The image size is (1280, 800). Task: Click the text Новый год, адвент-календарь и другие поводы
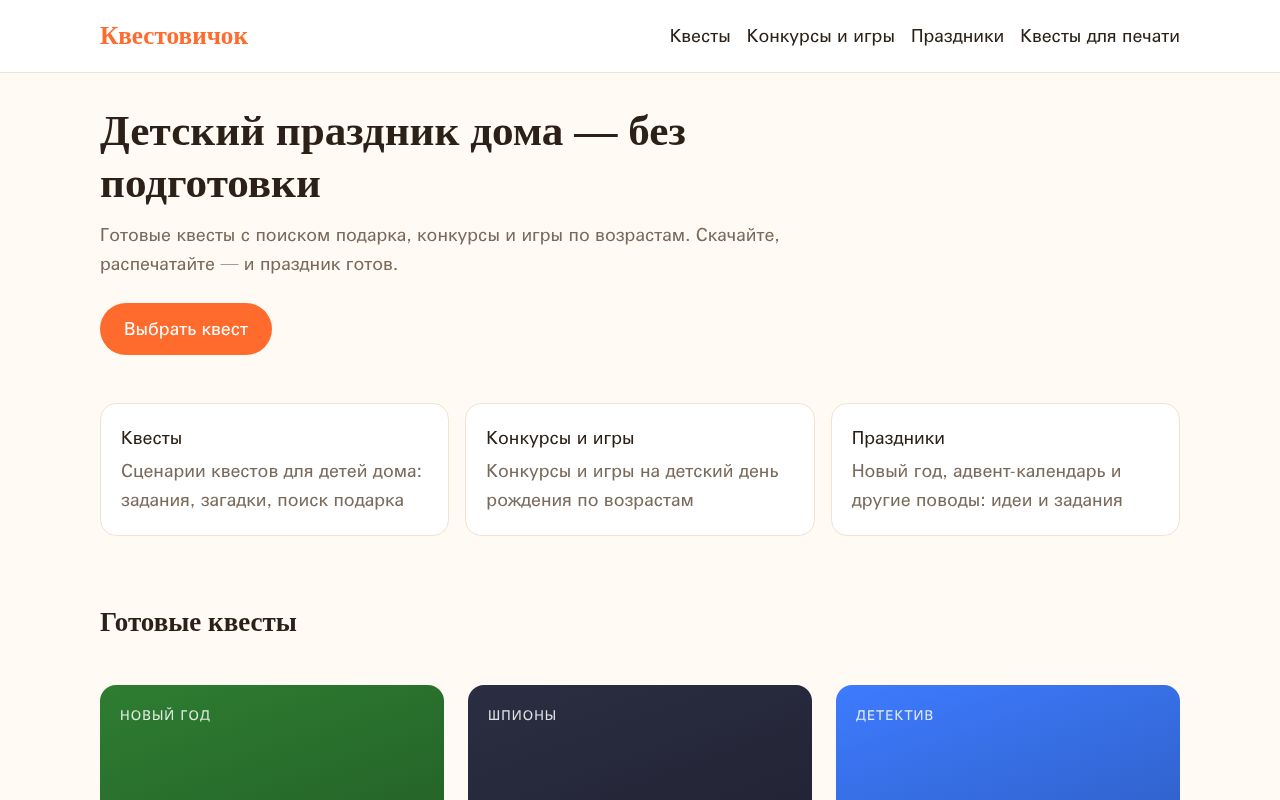click(987, 485)
